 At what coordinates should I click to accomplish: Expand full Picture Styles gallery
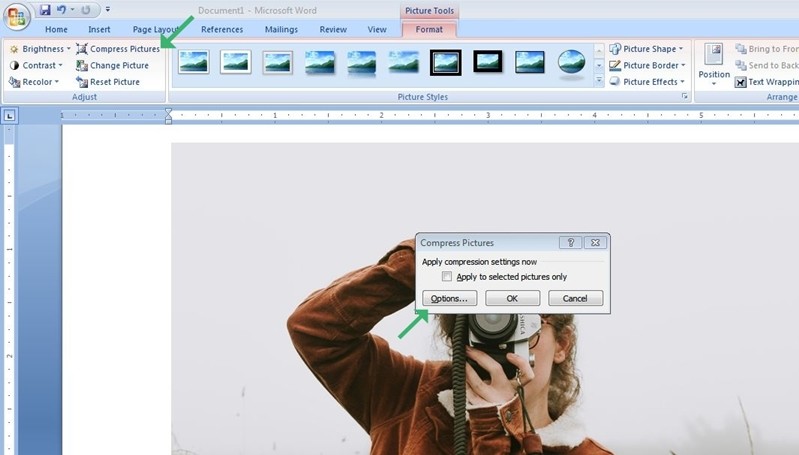(x=599, y=81)
